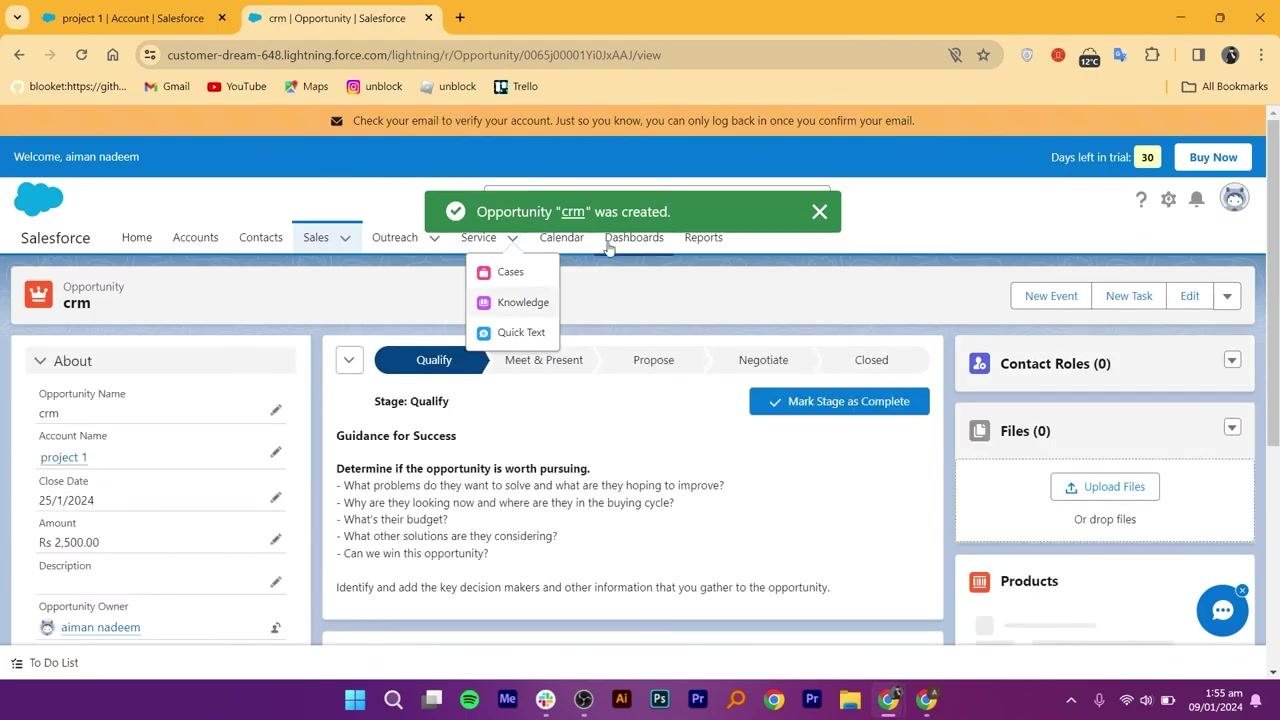Switch to project 1 Account browser tab

132,18
